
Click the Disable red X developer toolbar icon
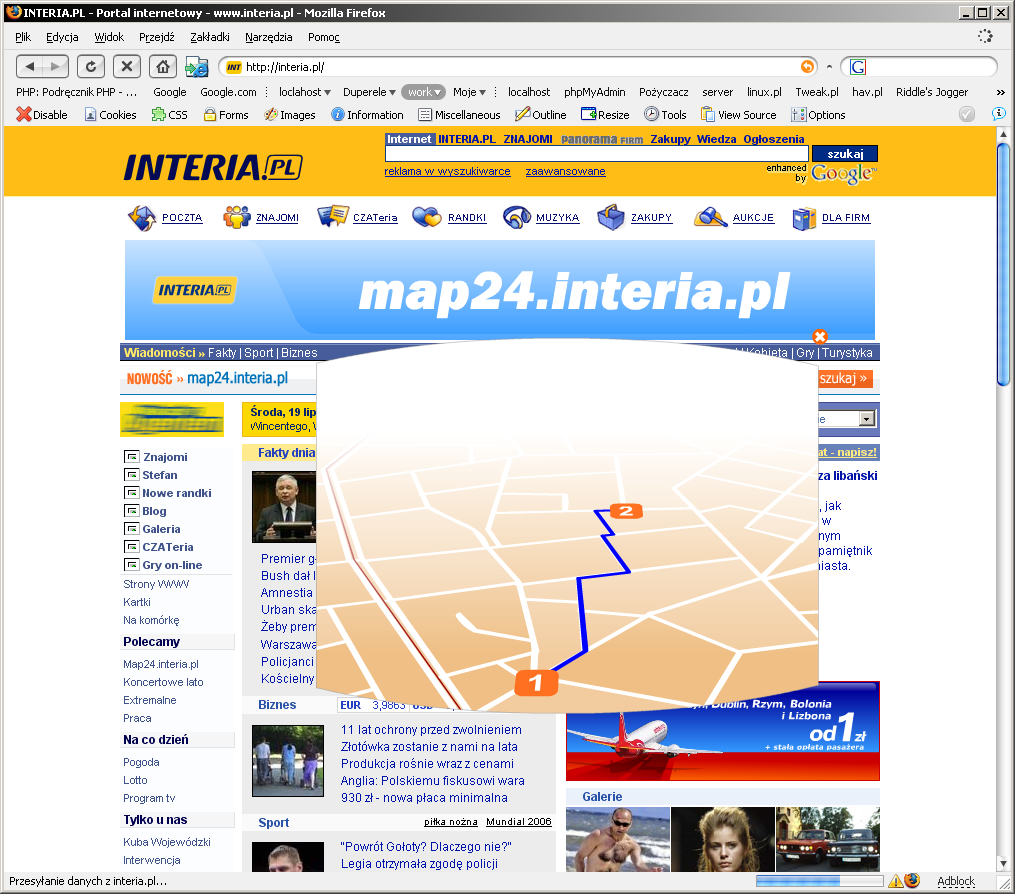[x=24, y=115]
